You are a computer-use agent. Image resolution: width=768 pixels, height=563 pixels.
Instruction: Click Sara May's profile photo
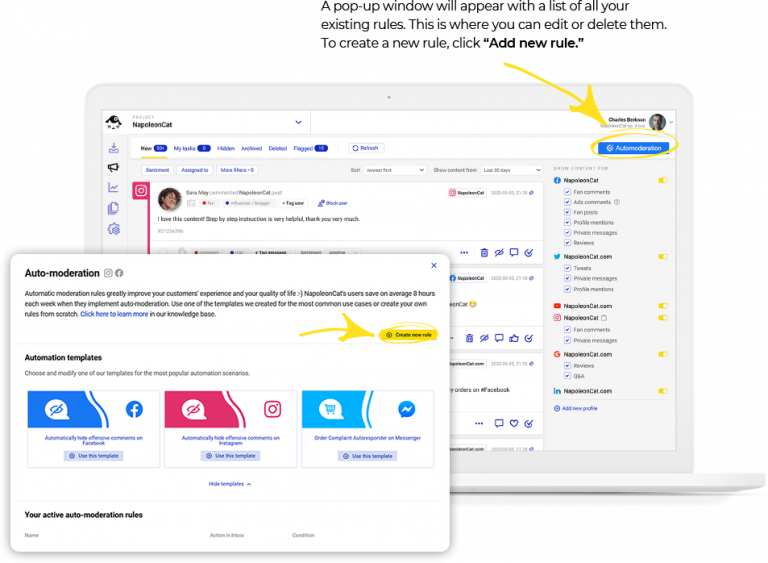tap(169, 199)
